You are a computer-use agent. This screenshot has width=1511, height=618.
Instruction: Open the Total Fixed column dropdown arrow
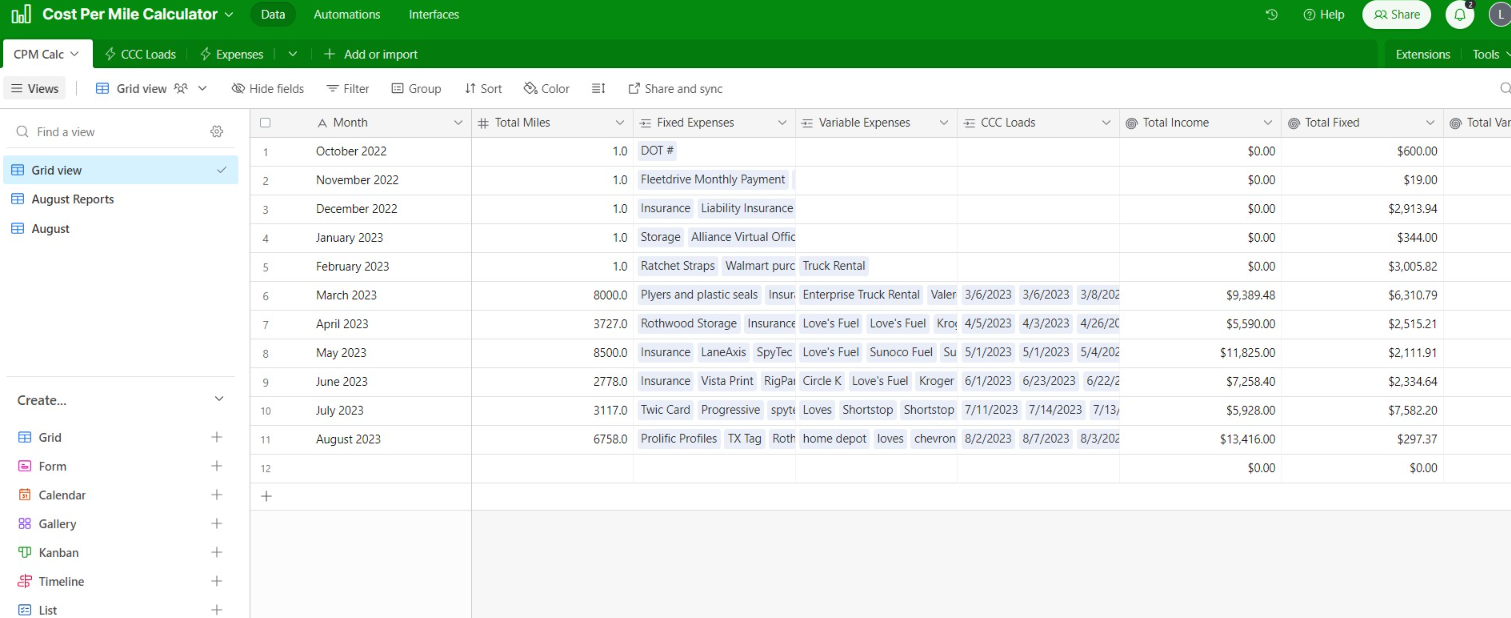tap(1430, 123)
